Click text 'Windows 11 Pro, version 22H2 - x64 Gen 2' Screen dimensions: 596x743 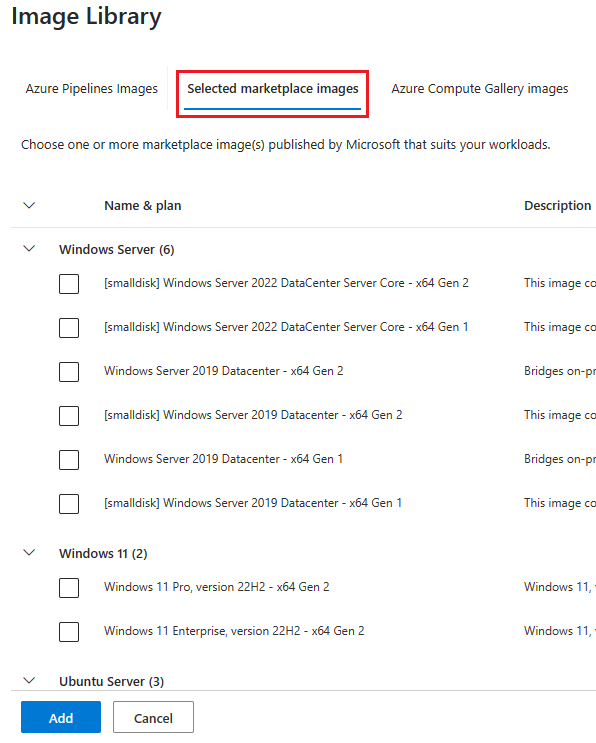pos(217,587)
